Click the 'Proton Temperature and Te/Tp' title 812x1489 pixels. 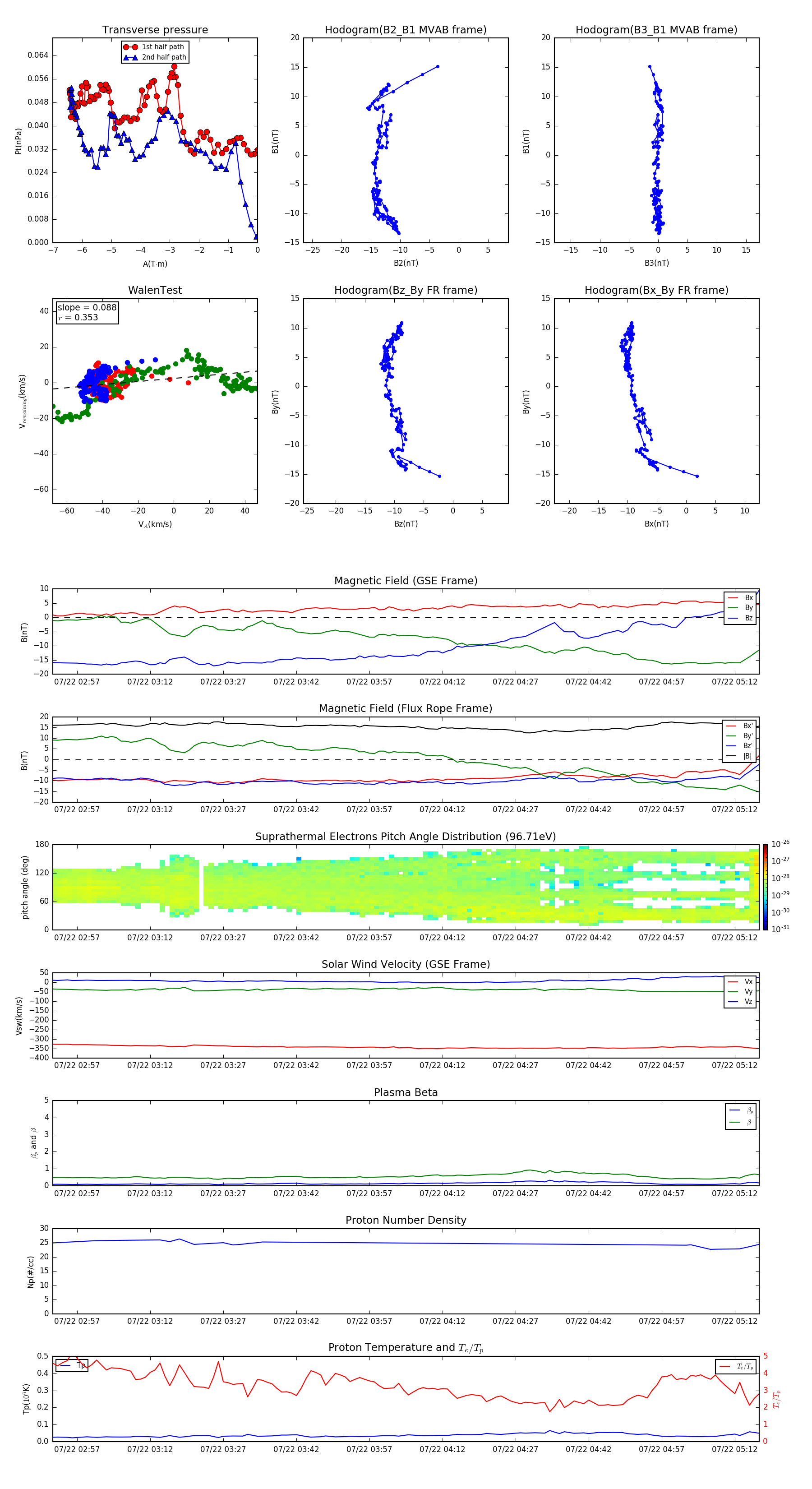point(406,1348)
